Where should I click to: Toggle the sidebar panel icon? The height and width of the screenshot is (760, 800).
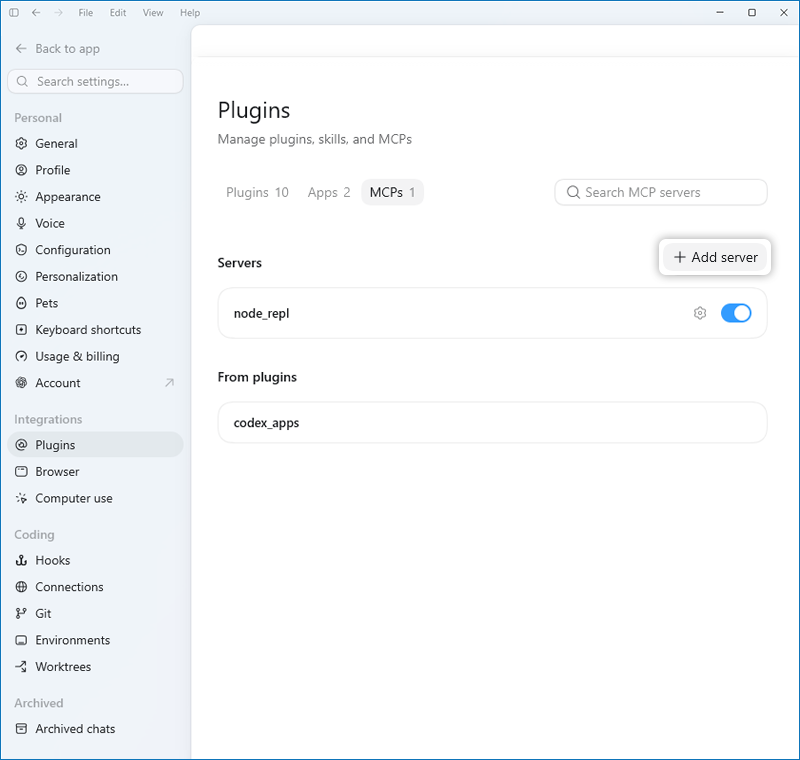coord(14,13)
